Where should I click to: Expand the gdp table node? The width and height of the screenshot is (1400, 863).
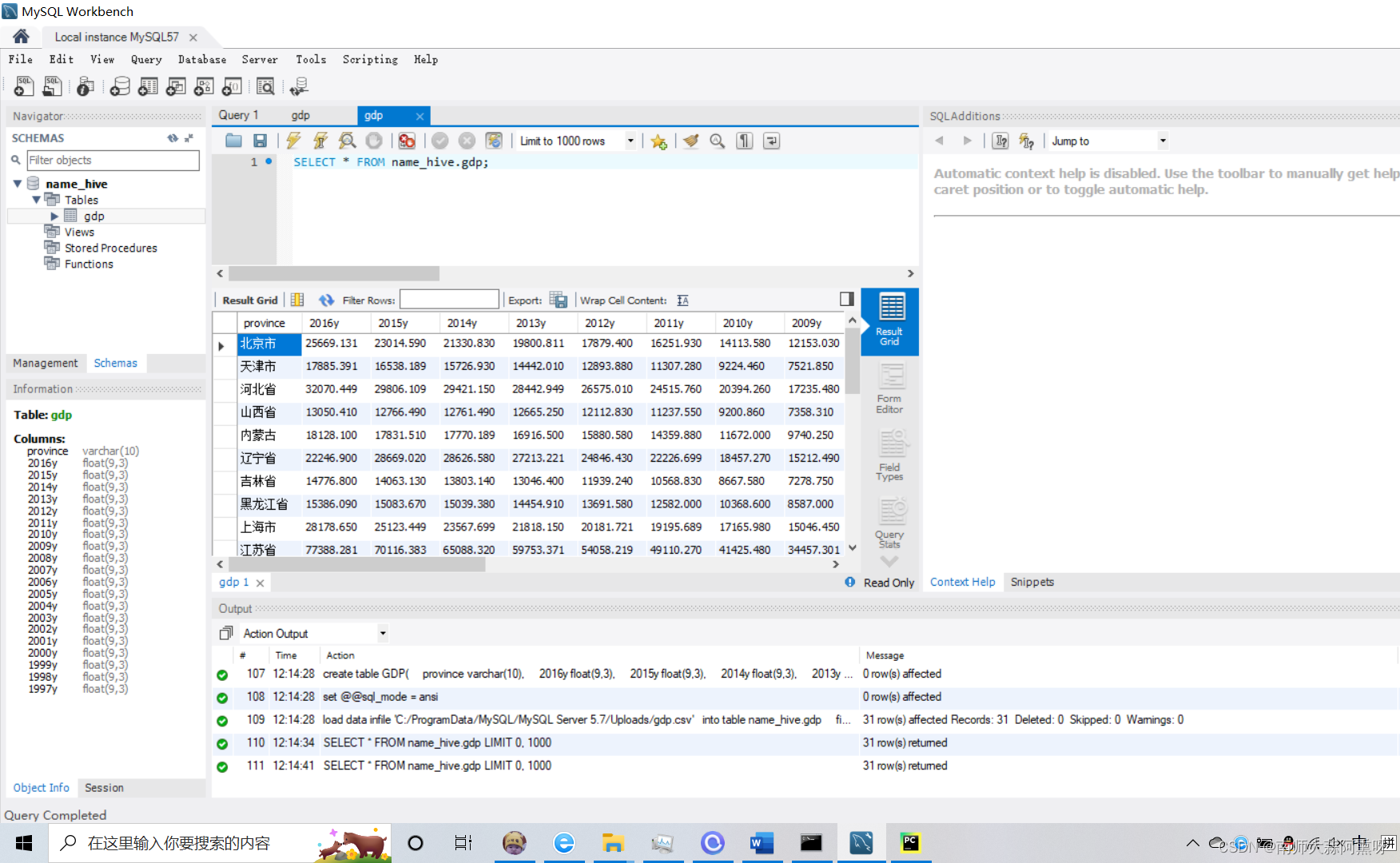click(x=54, y=216)
